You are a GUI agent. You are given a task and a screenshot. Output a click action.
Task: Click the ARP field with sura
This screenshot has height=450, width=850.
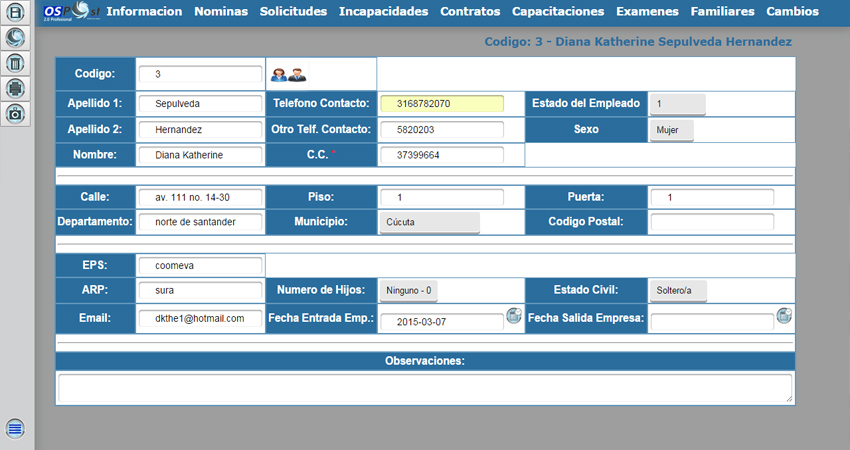point(201,291)
